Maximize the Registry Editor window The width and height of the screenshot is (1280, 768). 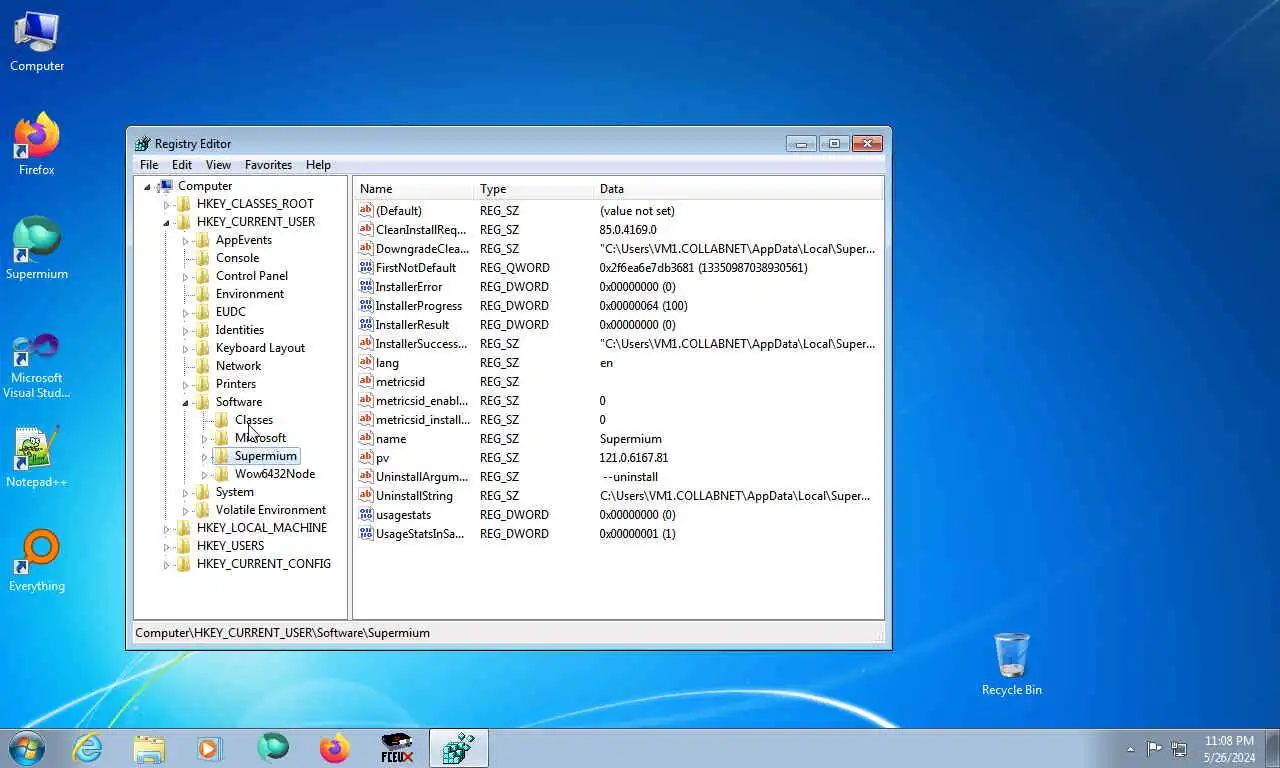(x=834, y=144)
